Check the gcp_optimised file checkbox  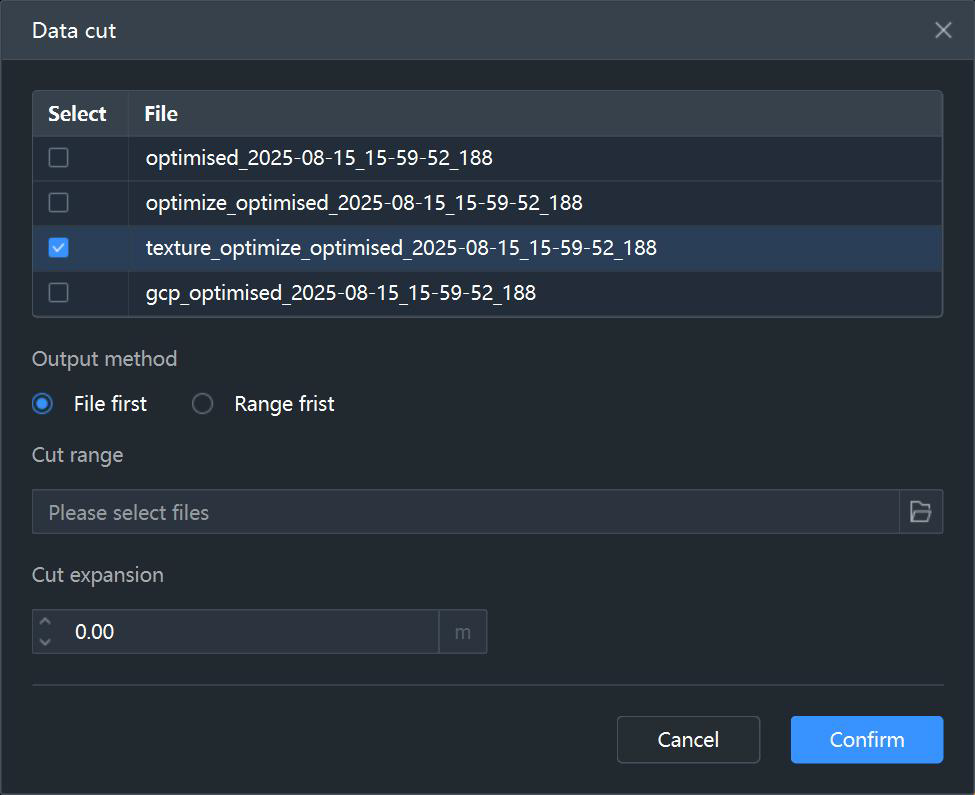58,293
